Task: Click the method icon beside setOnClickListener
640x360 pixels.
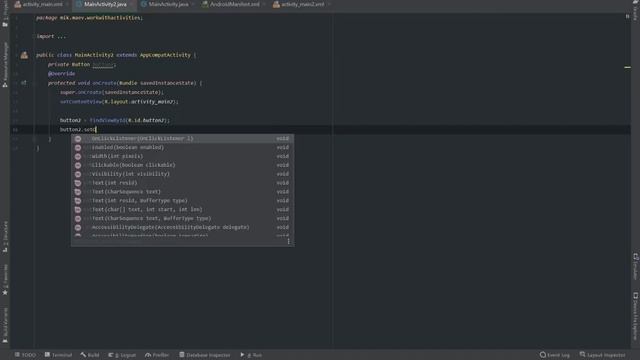Action: point(78,139)
